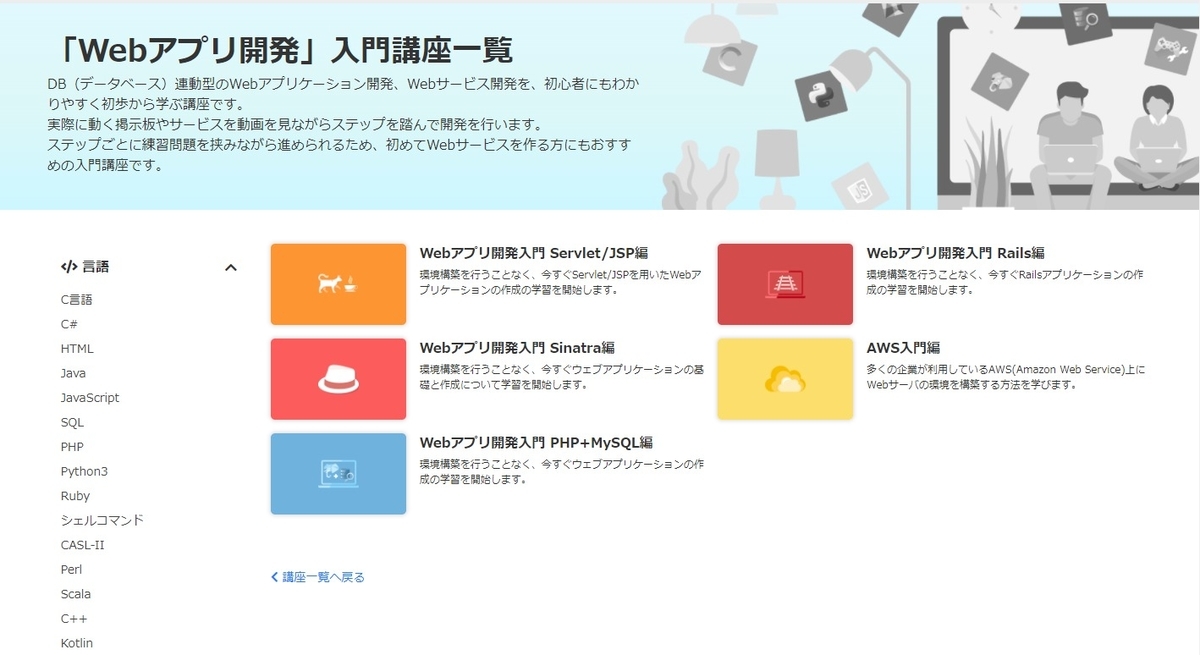Choose Kotlin from the language list
Viewport: 1200px width, 655px height.
[76, 643]
